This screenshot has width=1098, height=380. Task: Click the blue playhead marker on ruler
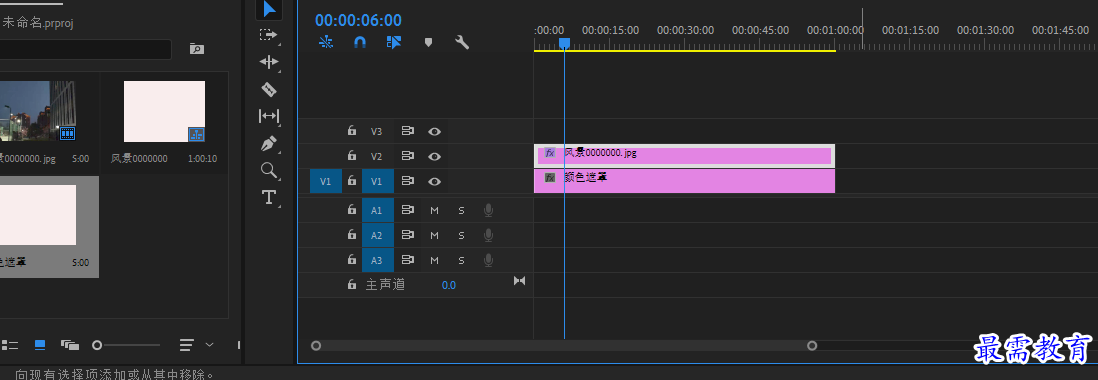(564, 43)
